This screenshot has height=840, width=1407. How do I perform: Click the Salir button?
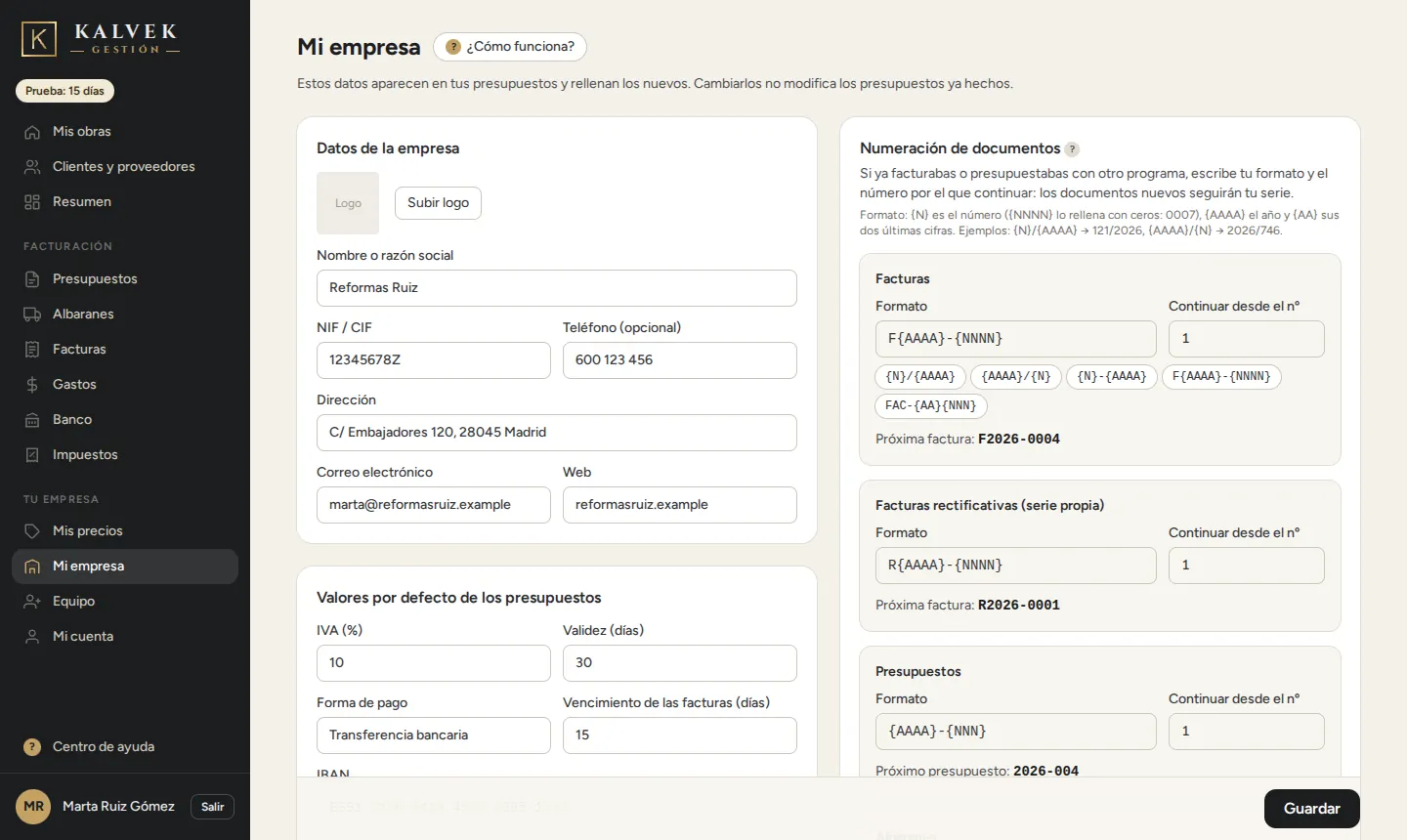pyautogui.click(x=212, y=807)
